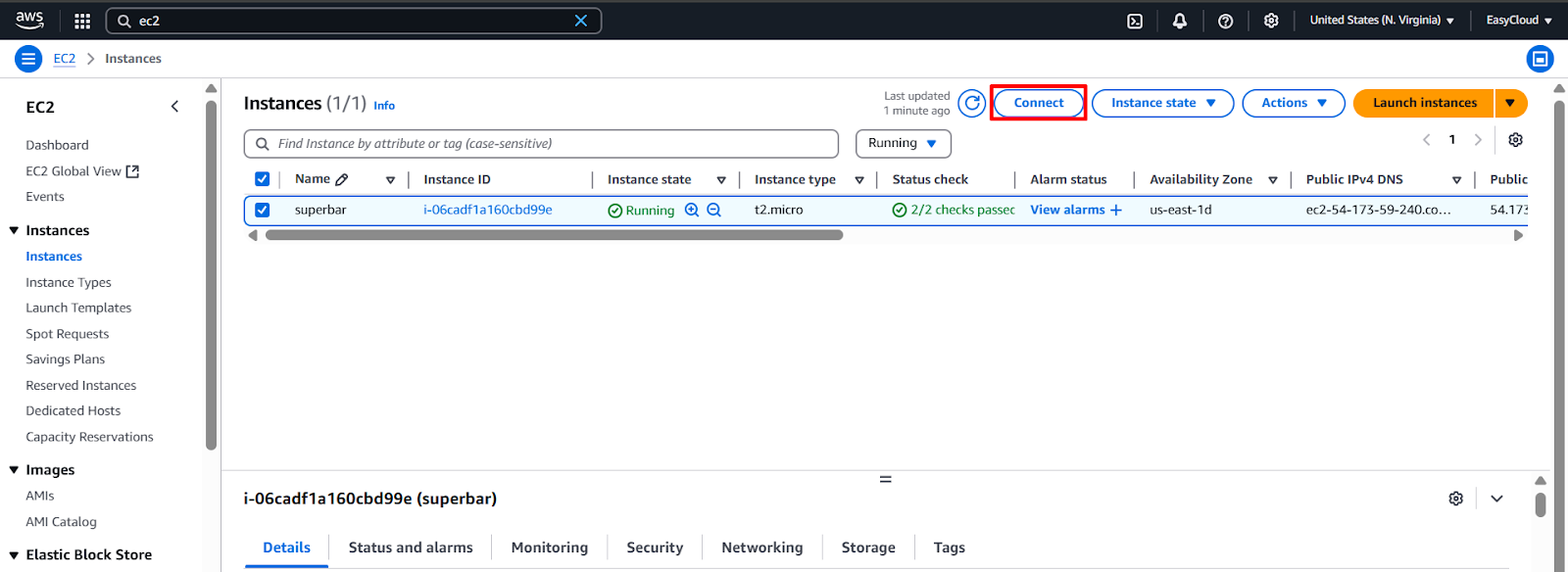Open the Launch instances split arrow

[1510, 103]
